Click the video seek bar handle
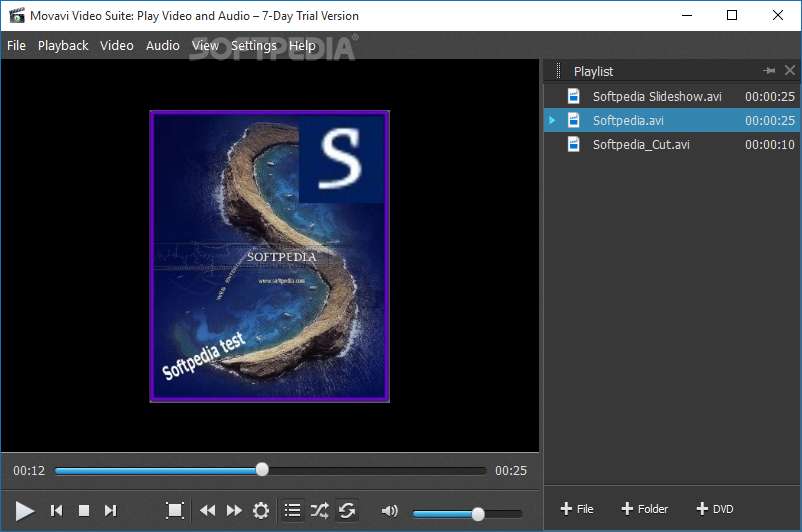This screenshot has height=532, width=802. [262, 470]
